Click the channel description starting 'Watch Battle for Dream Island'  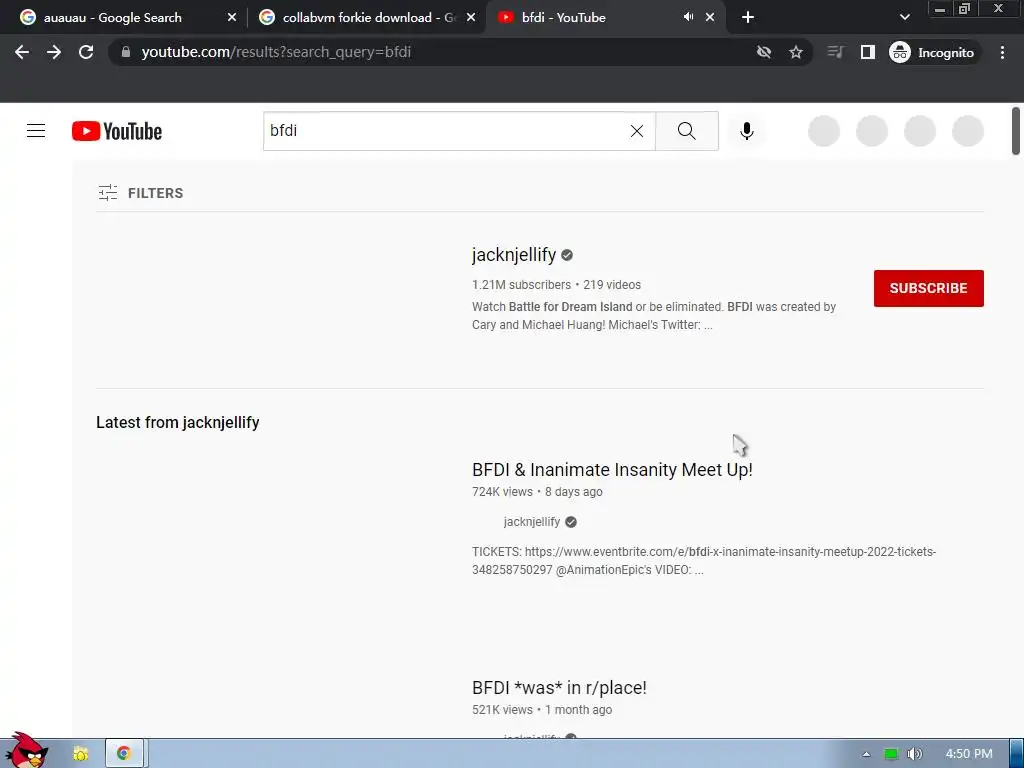point(654,315)
